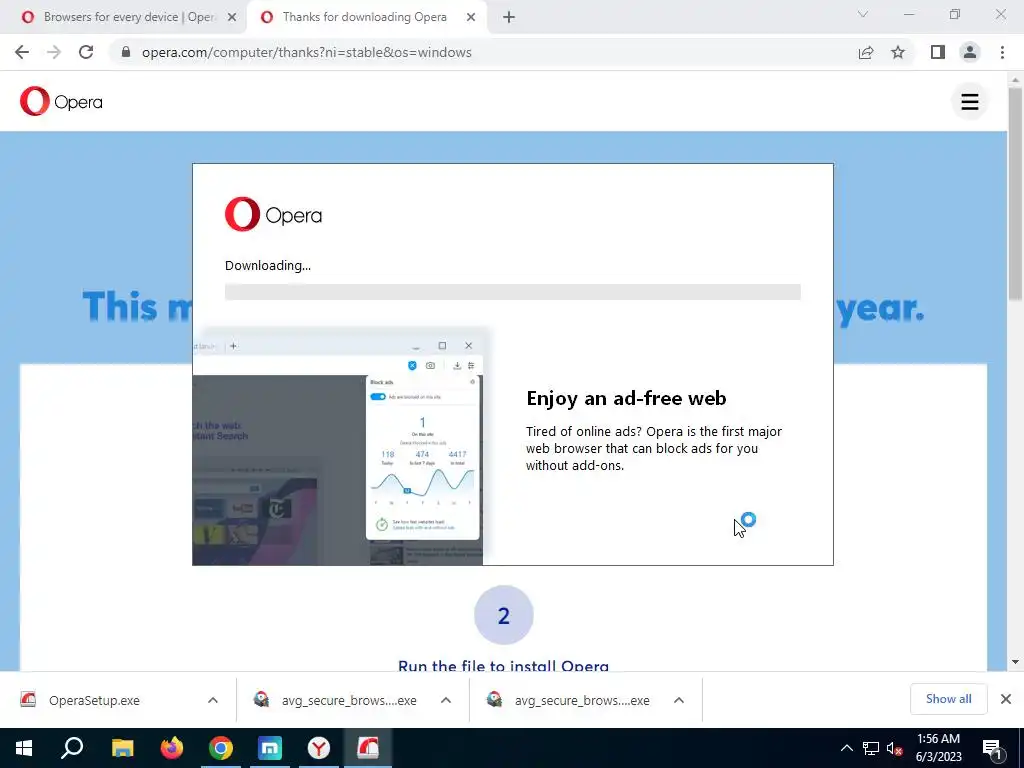Go back to the previous page
The width and height of the screenshot is (1024, 768).
[x=22, y=52]
